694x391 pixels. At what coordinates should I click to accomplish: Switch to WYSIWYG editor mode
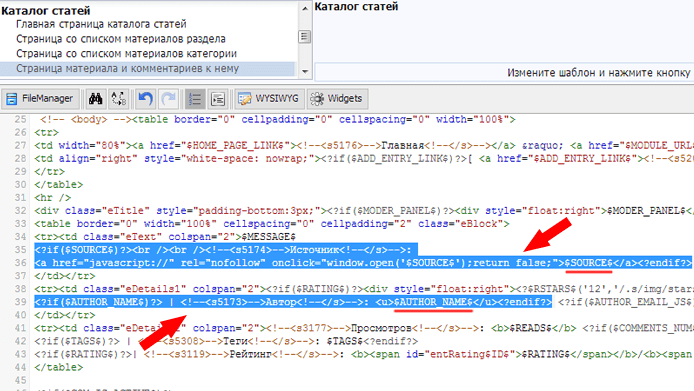(269, 98)
